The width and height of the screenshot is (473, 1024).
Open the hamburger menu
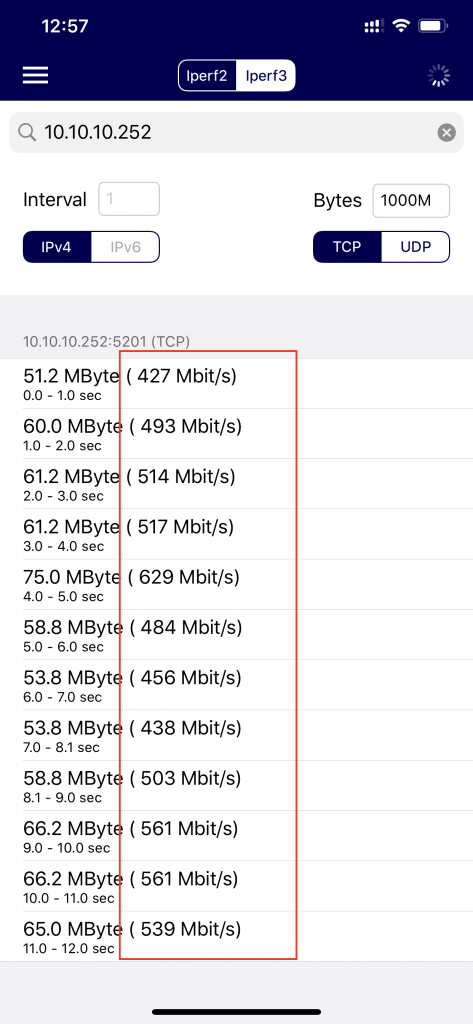coord(35,76)
